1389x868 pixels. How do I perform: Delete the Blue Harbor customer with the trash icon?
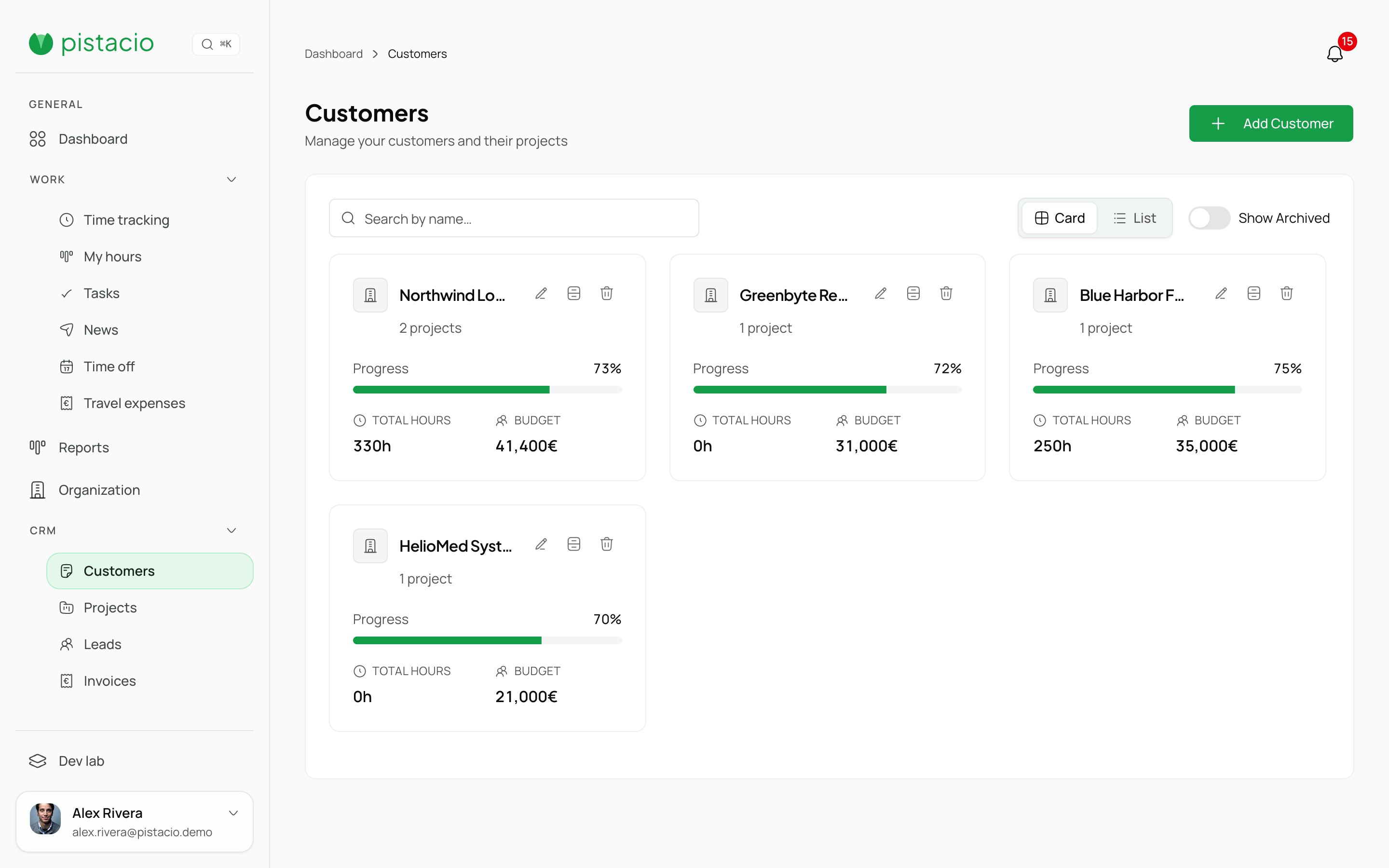point(1287,294)
